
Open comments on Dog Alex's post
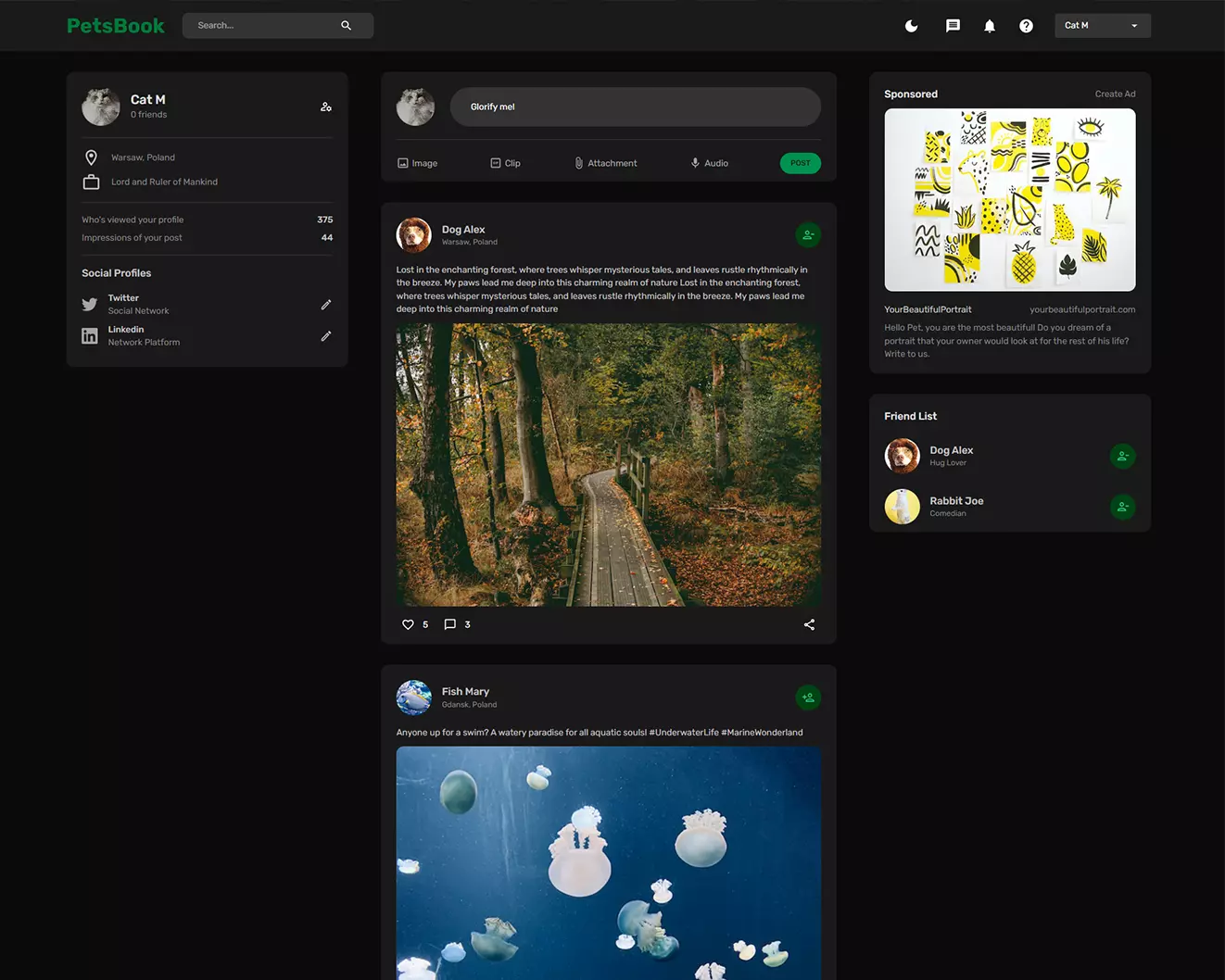click(x=450, y=624)
